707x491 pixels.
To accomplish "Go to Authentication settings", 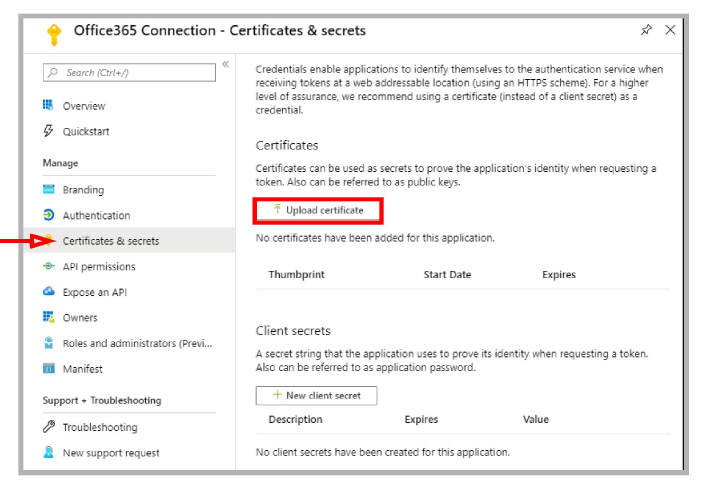I will (x=96, y=216).
